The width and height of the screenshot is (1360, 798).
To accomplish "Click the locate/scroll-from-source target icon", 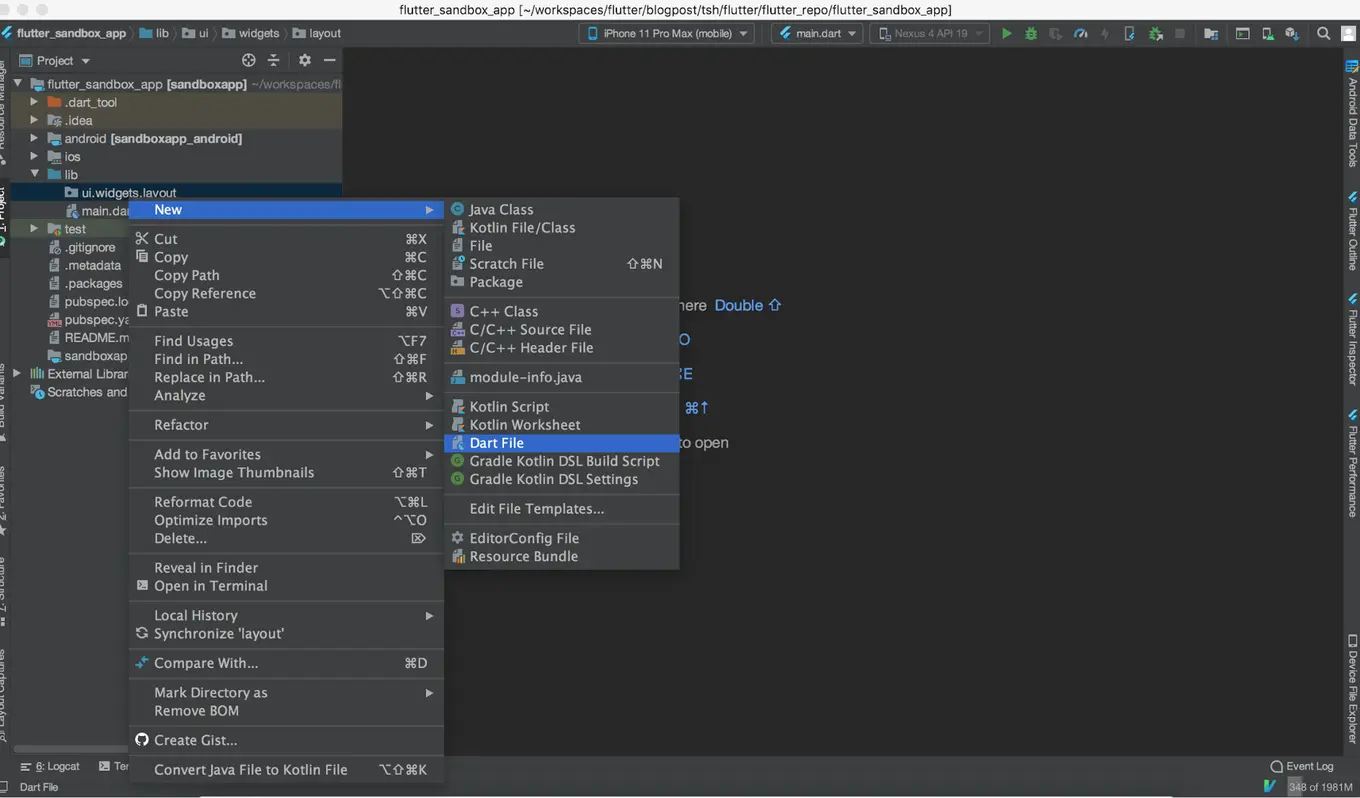I will tap(249, 61).
